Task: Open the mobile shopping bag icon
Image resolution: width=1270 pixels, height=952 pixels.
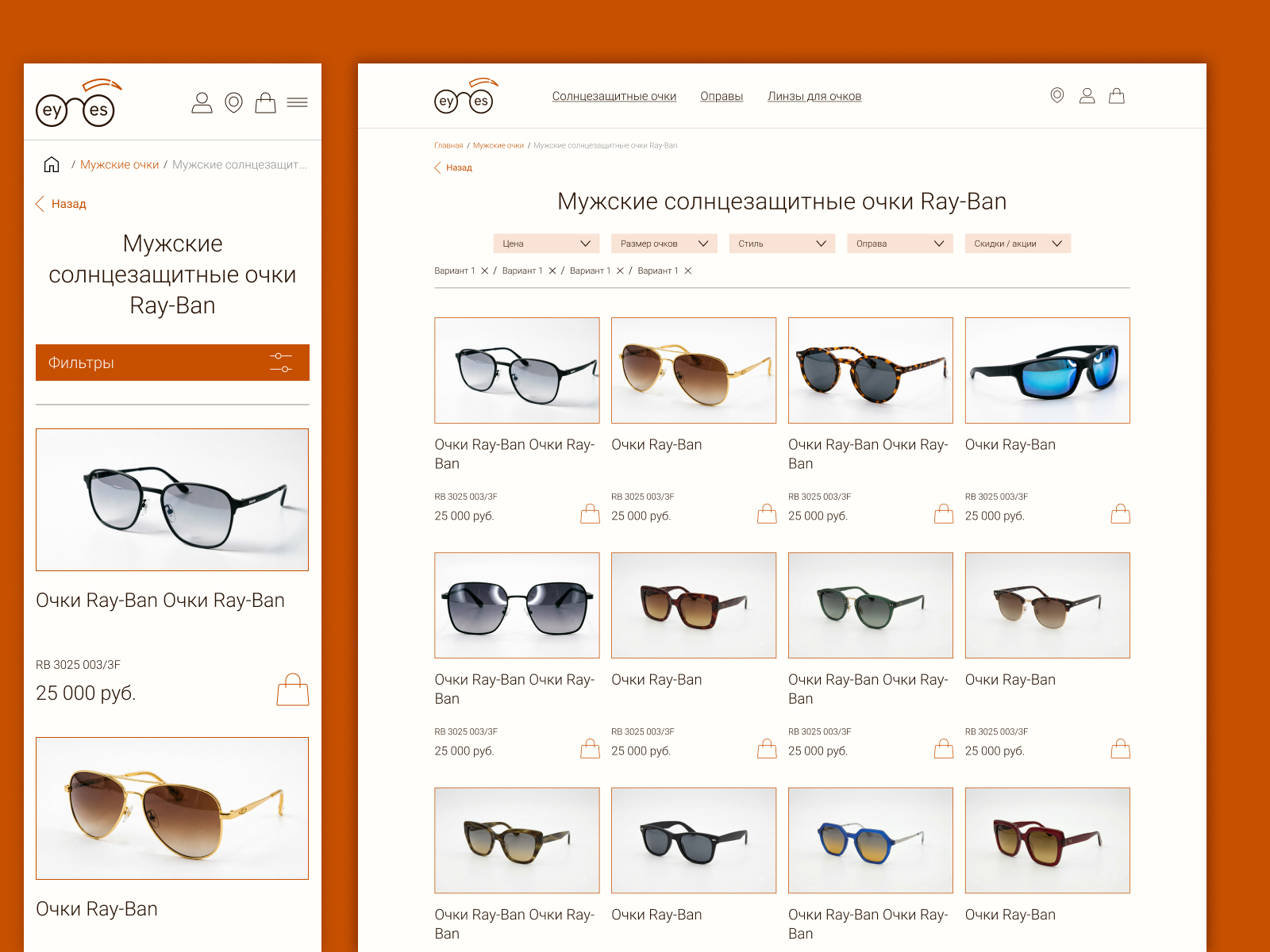Action: coord(265,103)
